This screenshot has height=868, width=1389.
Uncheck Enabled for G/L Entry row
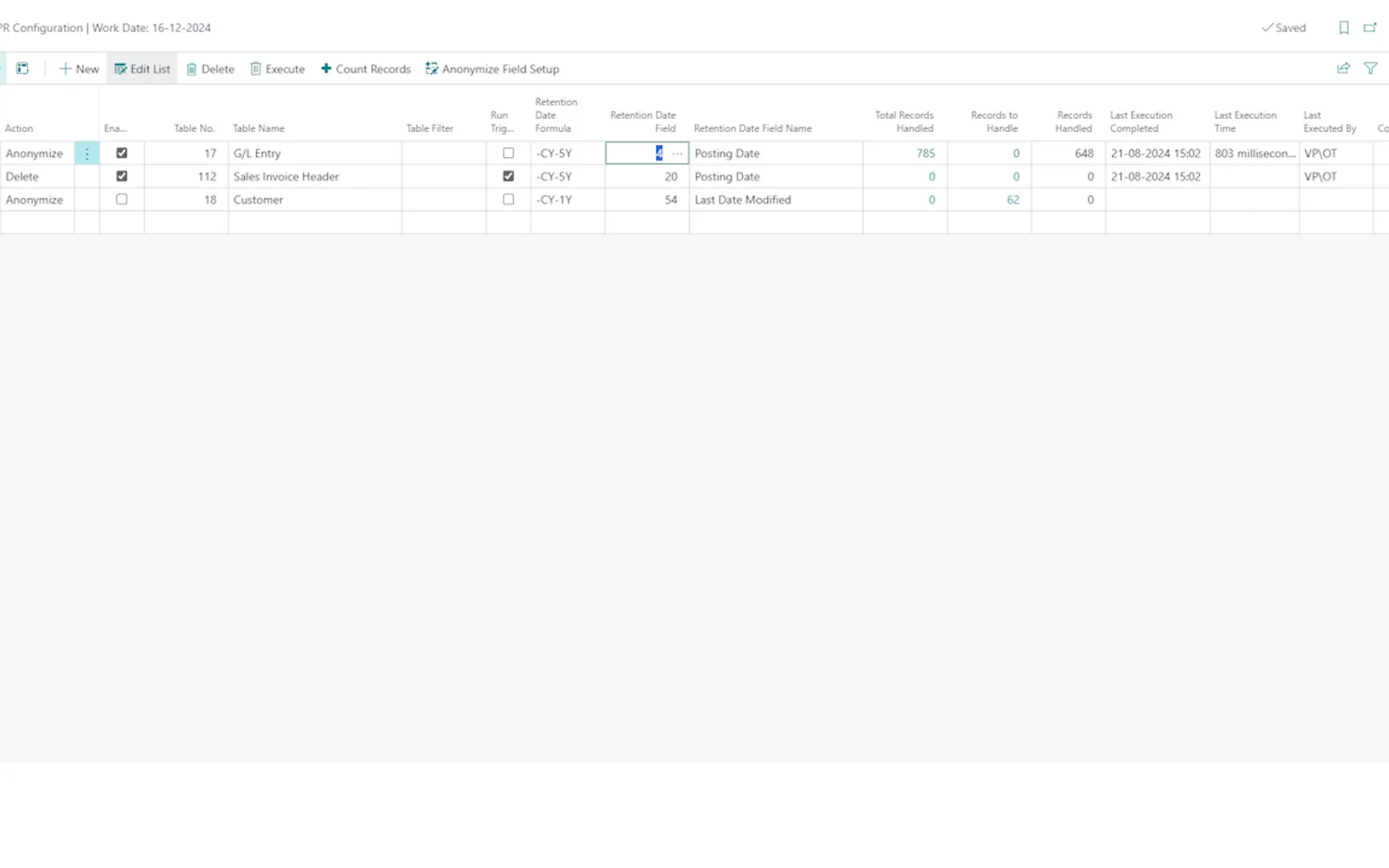click(x=122, y=153)
